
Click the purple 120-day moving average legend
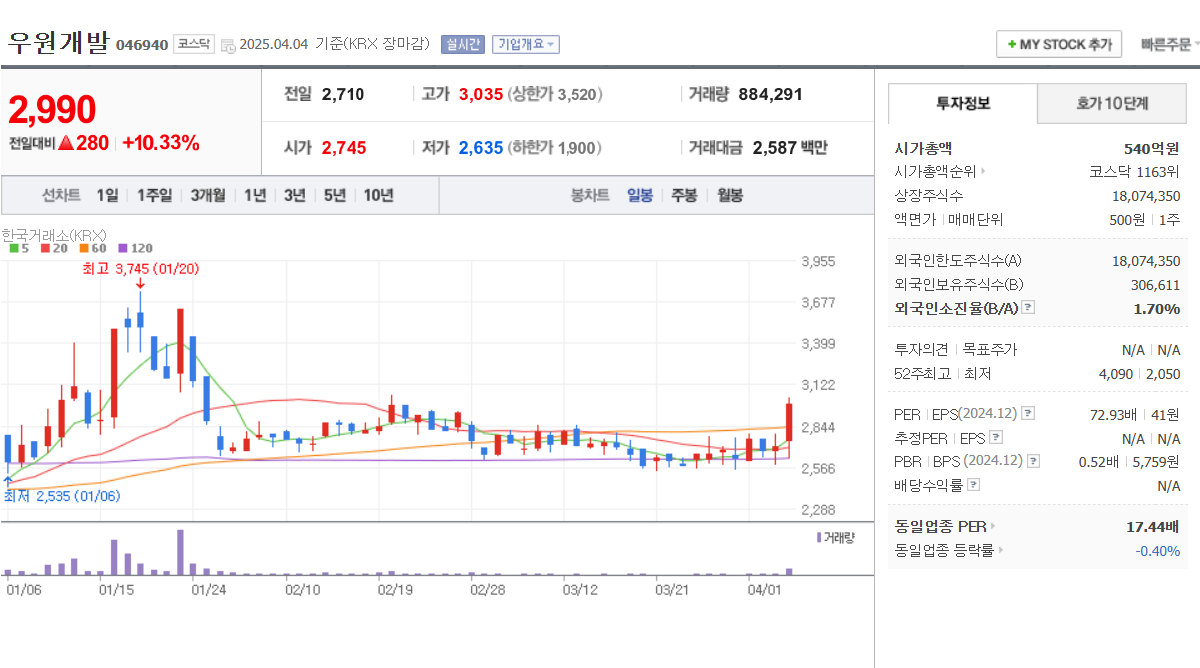coord(135,248)
